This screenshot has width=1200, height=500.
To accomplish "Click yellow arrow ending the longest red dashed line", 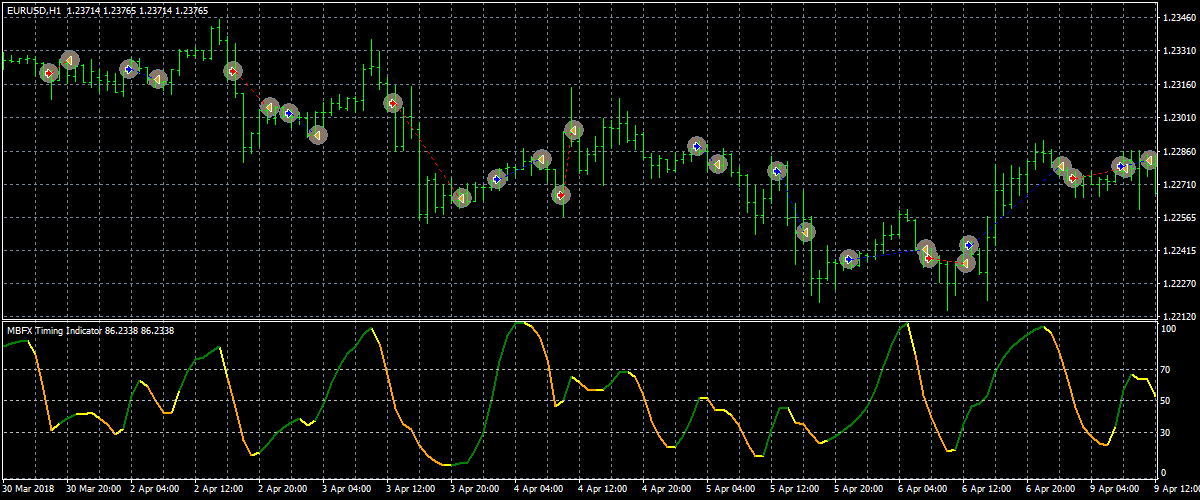I will click(x=461, y=198).
